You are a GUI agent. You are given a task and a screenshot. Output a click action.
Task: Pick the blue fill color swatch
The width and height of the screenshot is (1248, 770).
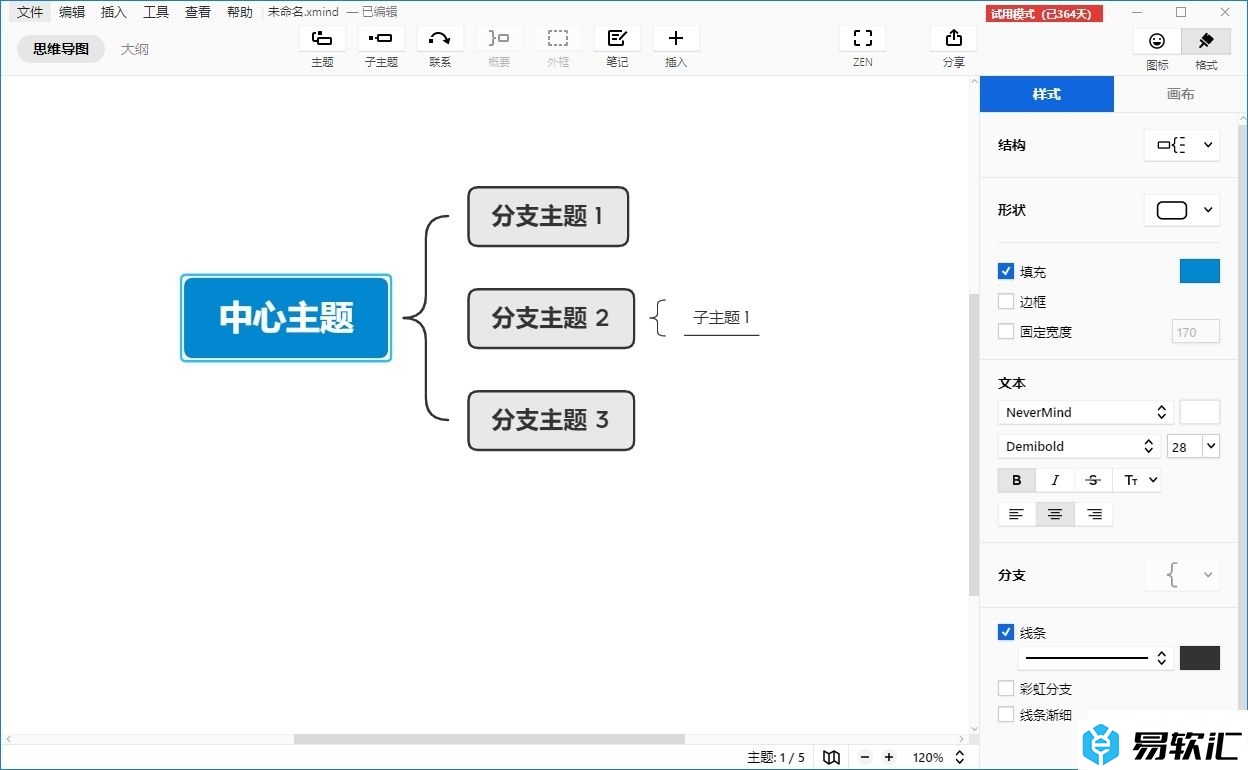[1200, 271]
